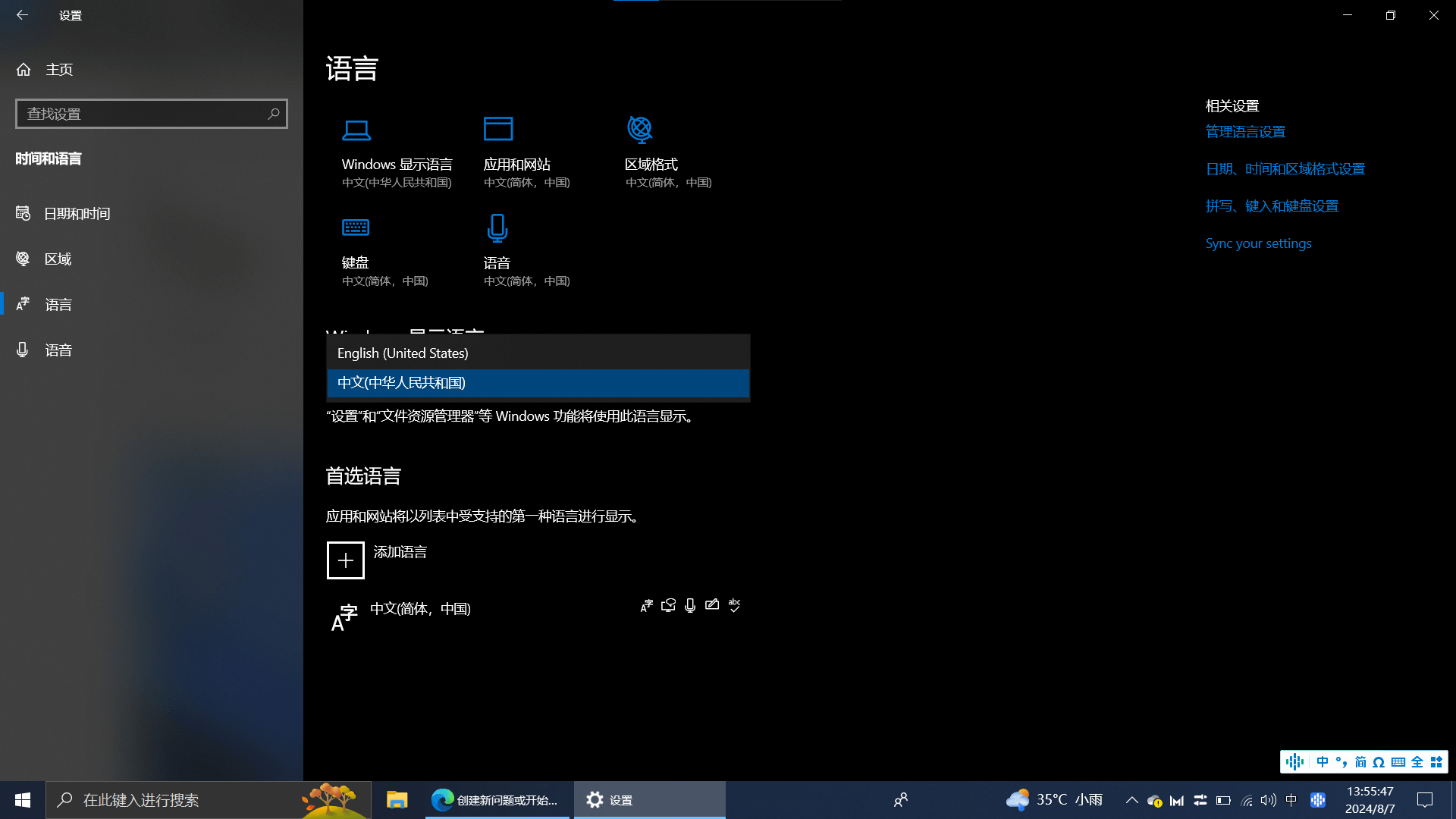Open symbol picker Ω in IME toolbar
The image size is (1456, 819).
click(x=1379, y=761)
